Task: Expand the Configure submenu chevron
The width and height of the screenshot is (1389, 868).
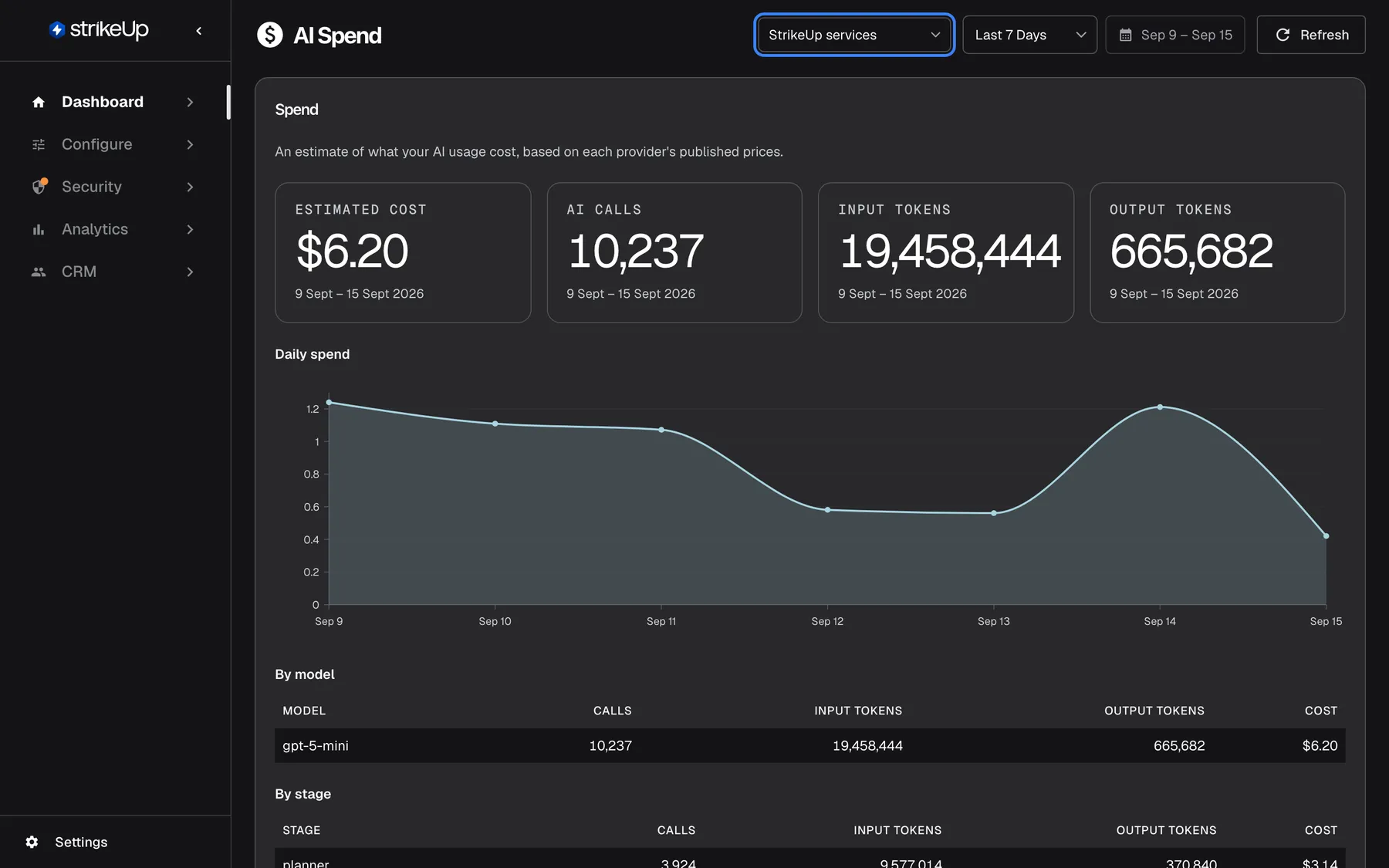Action: [x=190, y=144]
